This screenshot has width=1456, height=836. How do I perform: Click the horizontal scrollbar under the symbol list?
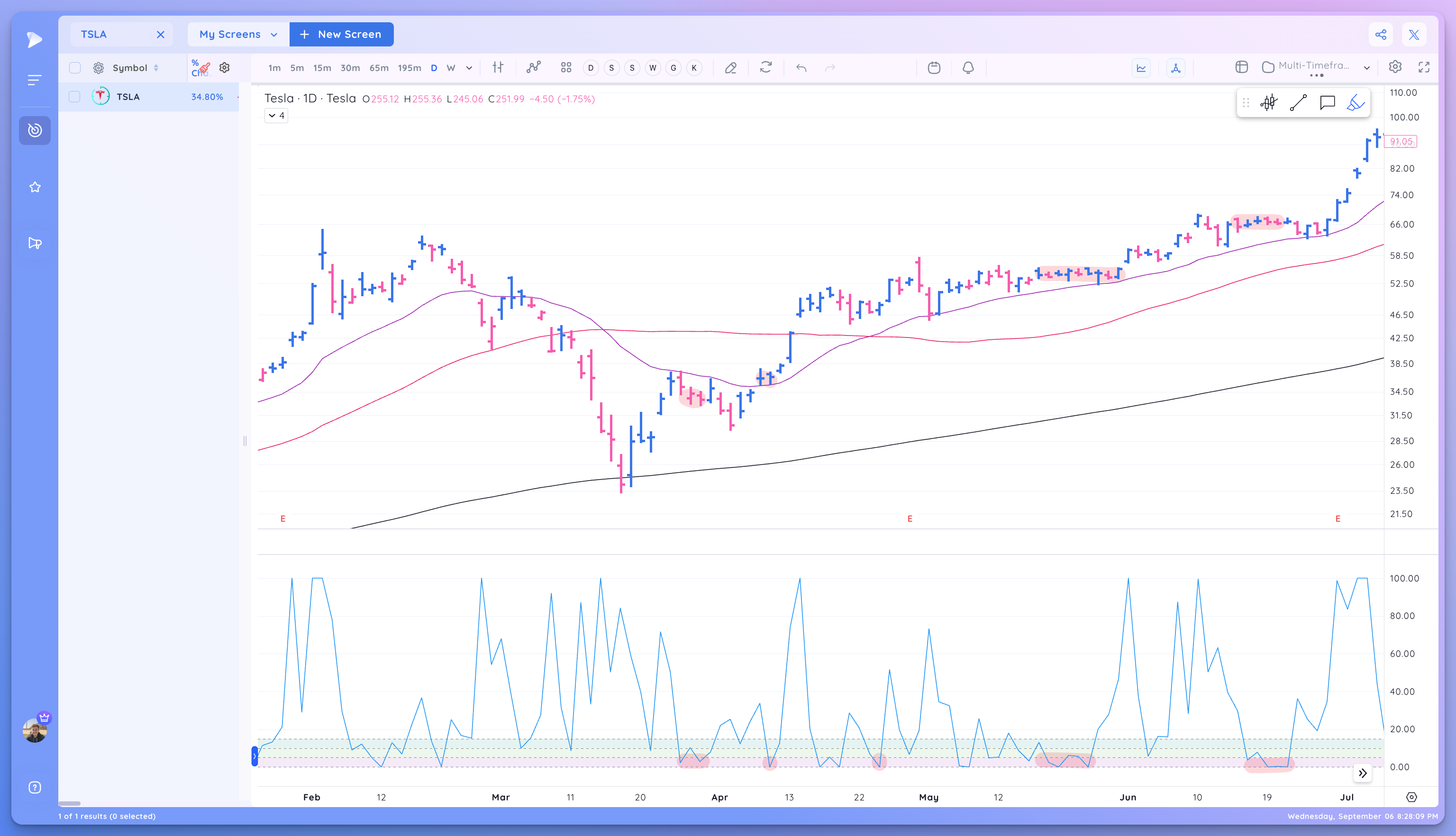click(70, 803)
